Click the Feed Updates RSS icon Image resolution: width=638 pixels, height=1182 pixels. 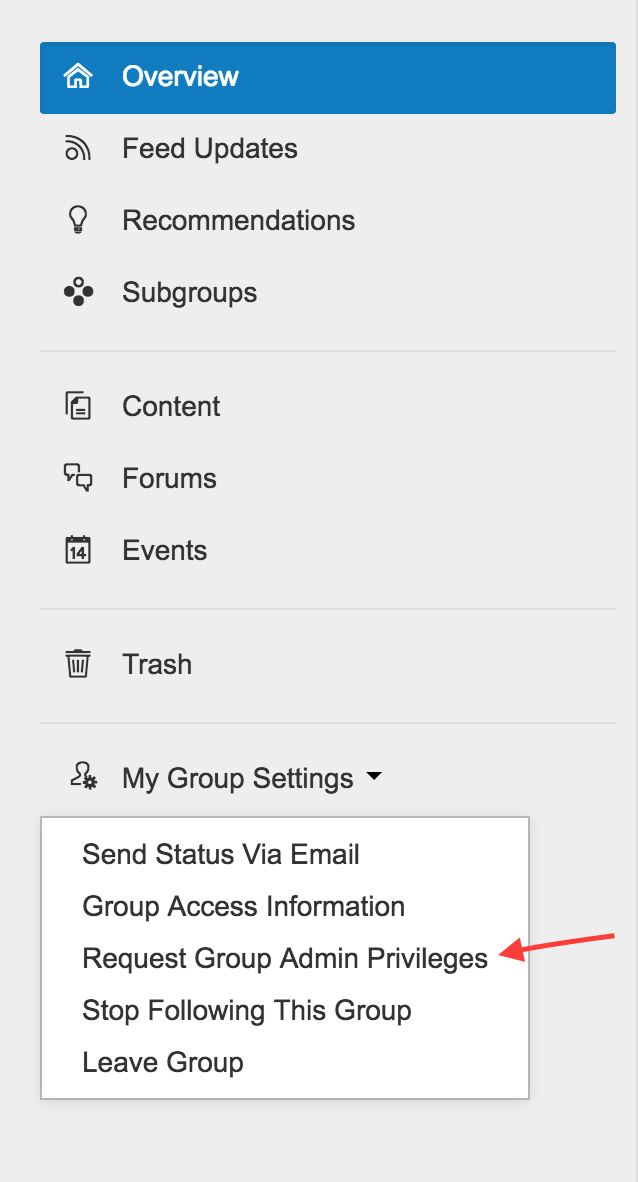click(x=78, y=148)
